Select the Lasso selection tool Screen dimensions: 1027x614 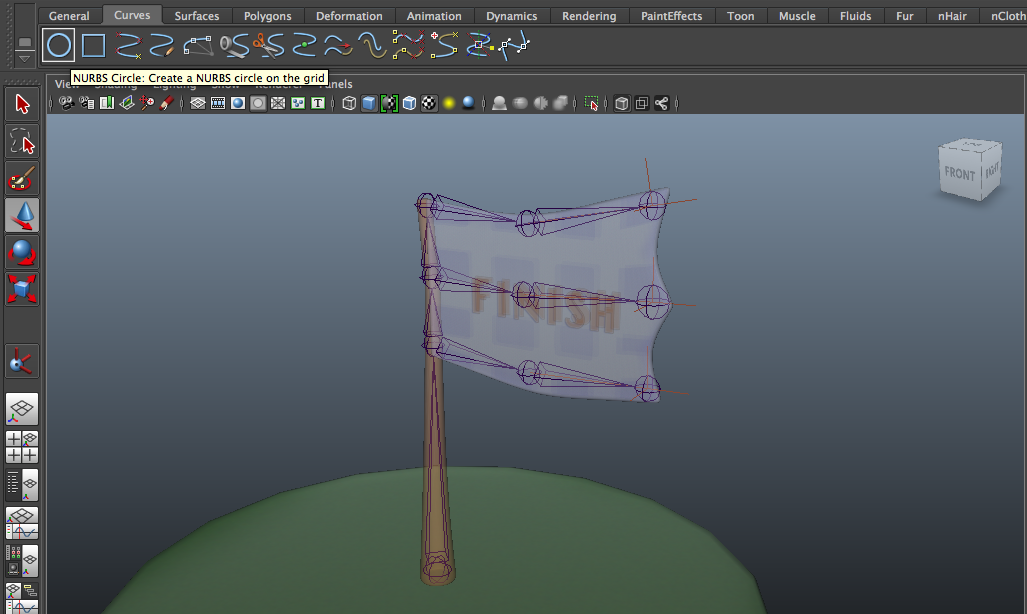(x=20, y=140)
